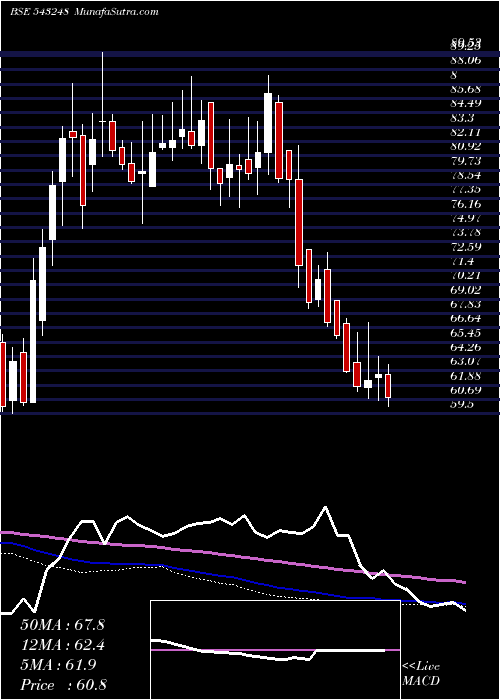The image size is (500, 700).
Task: Click the 66.64 price axis label
Action: (465, 318)
